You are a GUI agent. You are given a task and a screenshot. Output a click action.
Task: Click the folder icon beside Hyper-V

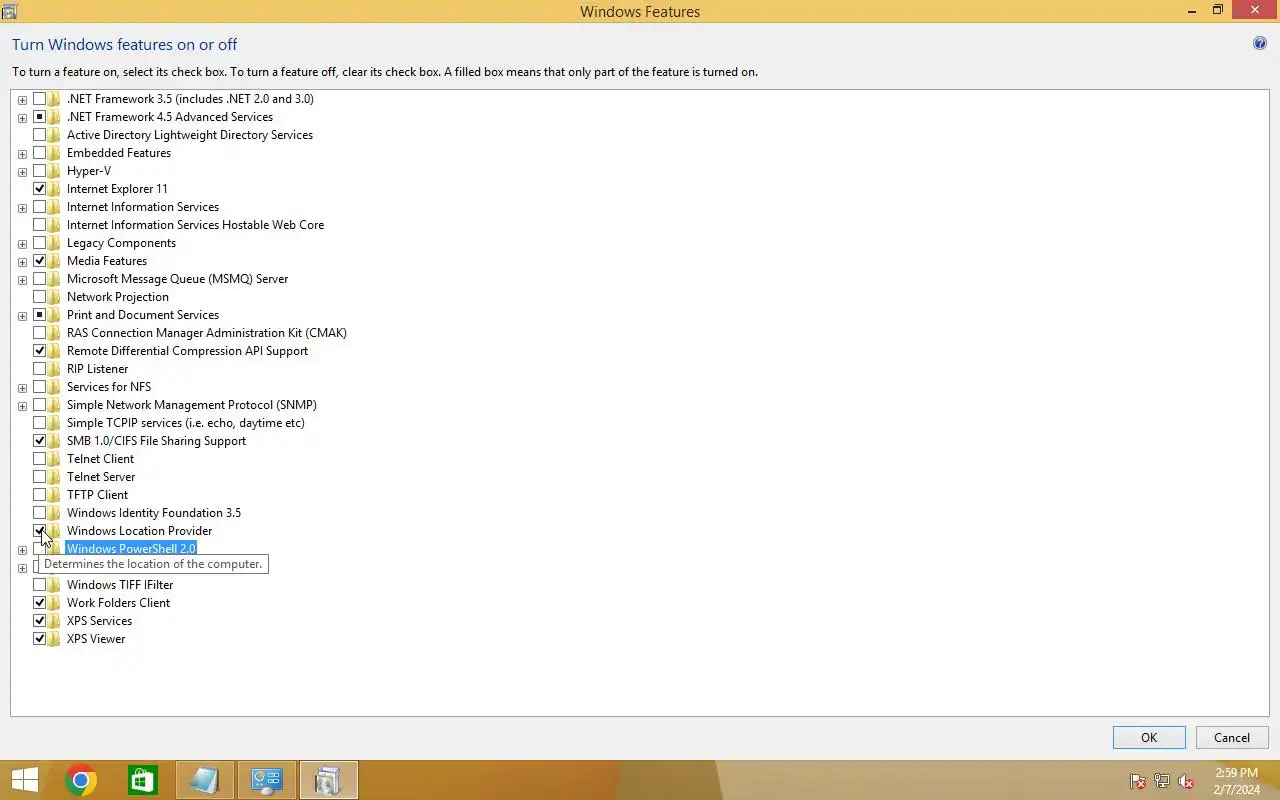55,171
